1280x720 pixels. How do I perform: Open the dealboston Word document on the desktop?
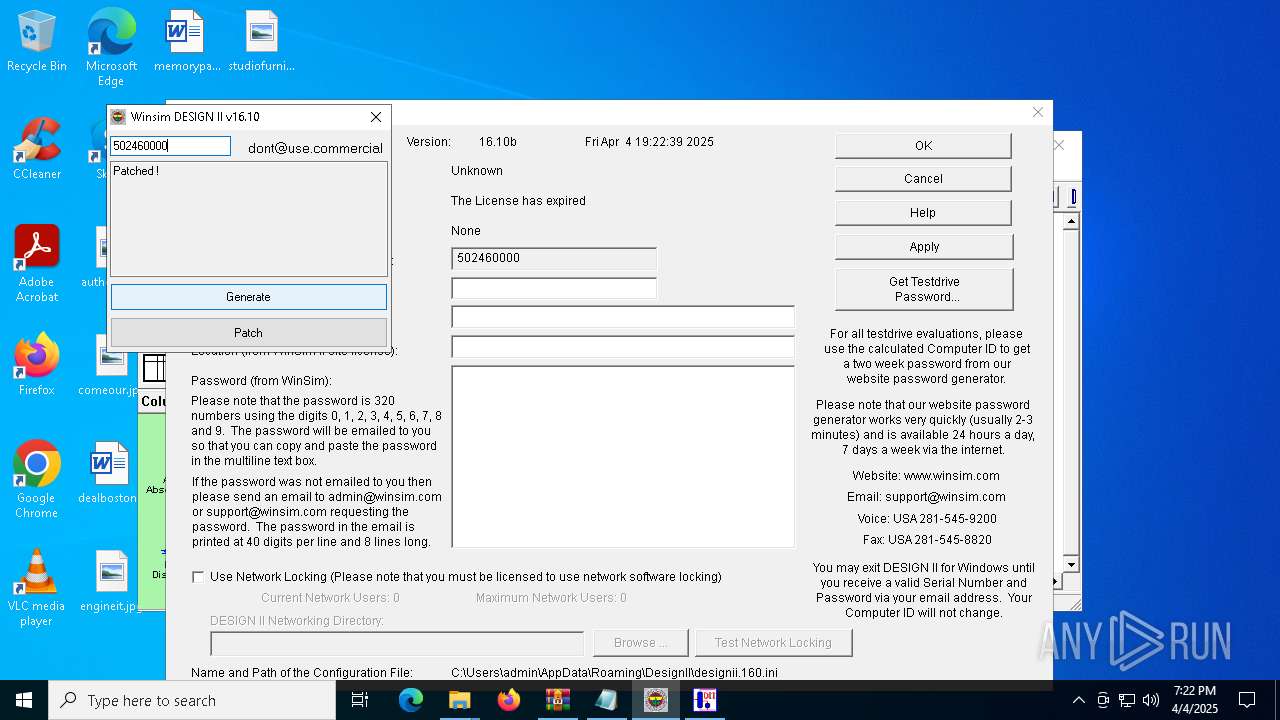[x=110, y=472]
